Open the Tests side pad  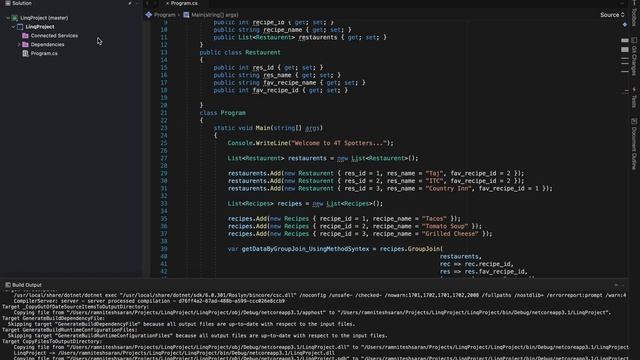pos(634,97)
